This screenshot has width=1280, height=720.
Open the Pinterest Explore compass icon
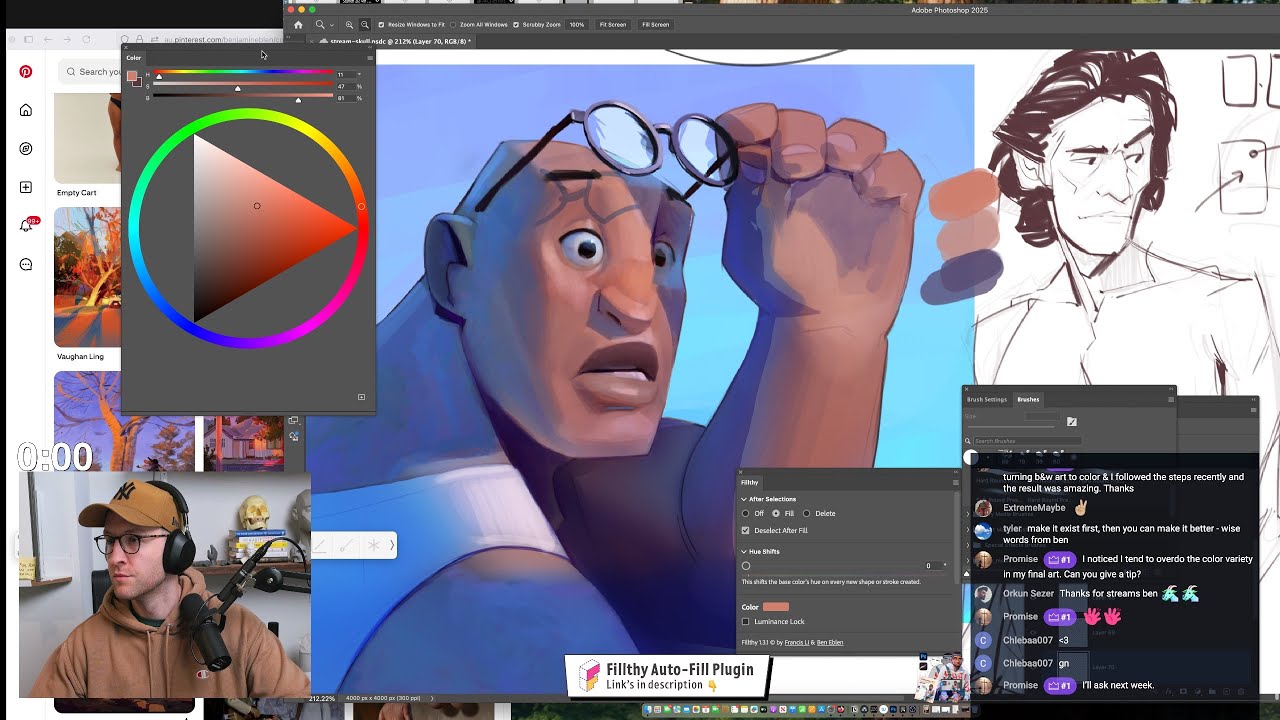click(x=26, y=149)
